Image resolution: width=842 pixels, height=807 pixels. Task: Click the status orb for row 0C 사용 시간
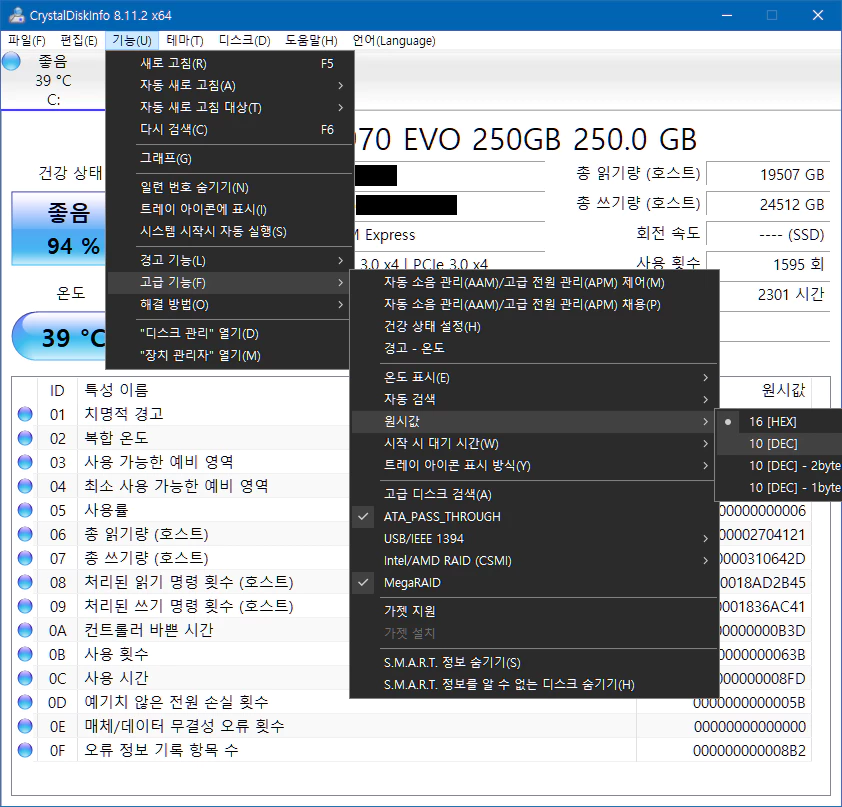[25, 678]
